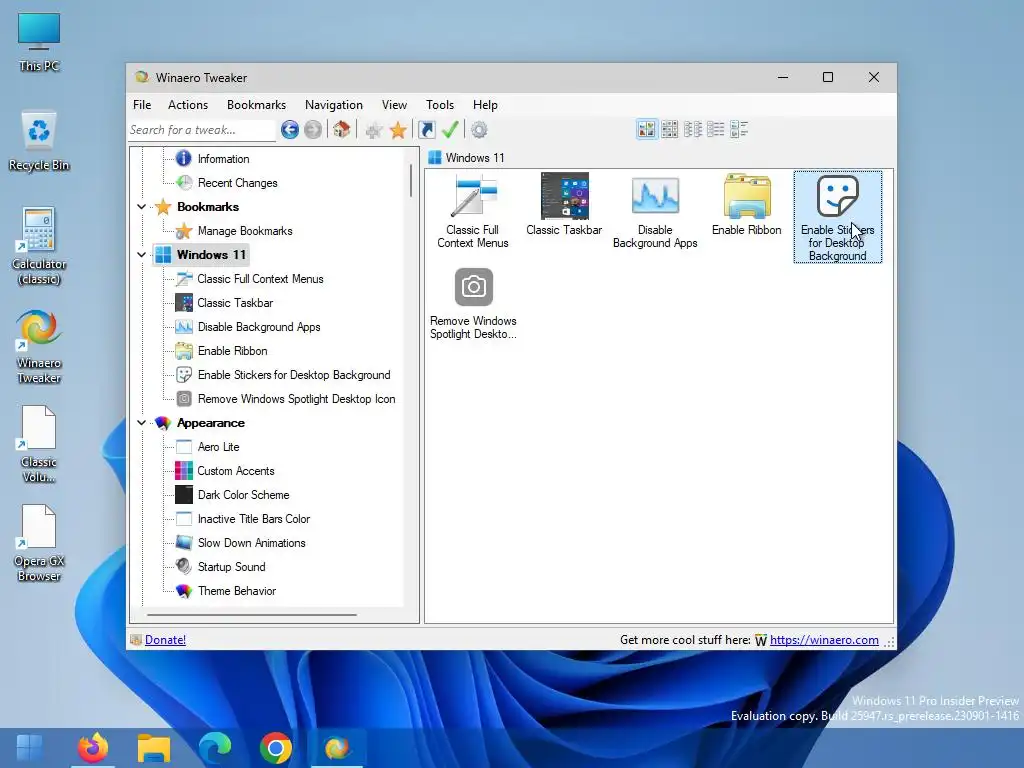Select Dark Color Scheme tree item

(244, 495)
